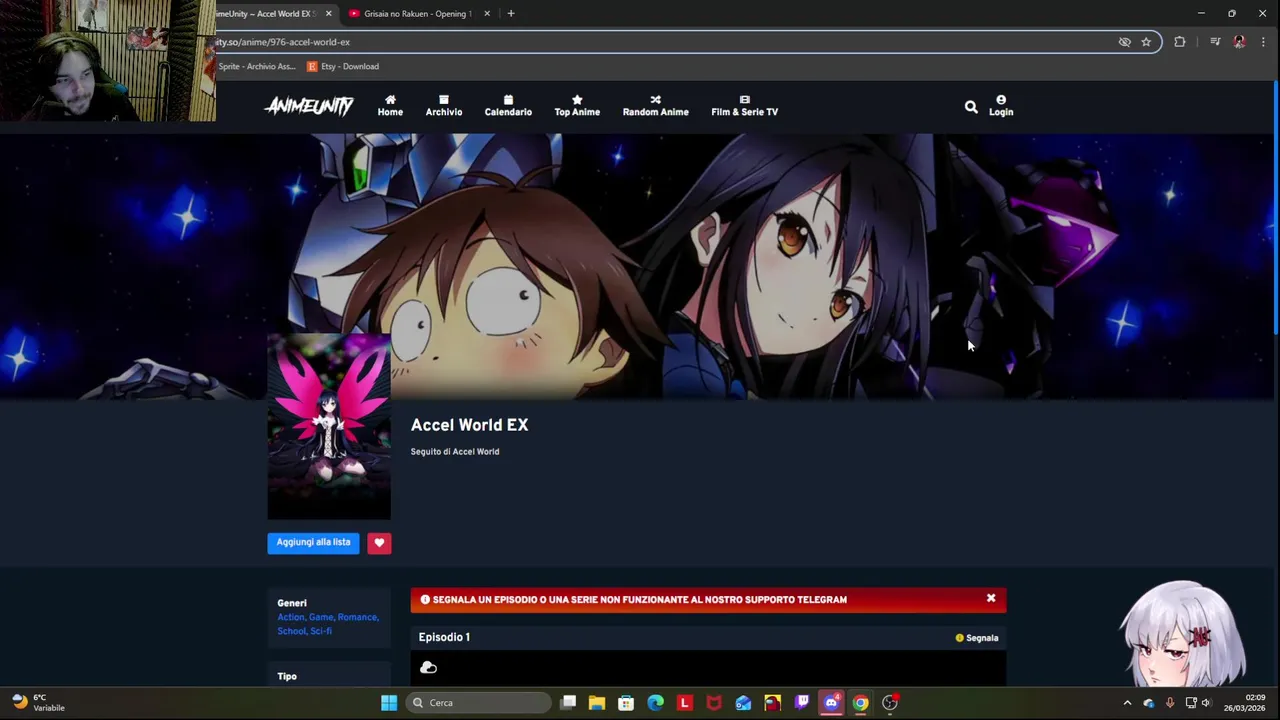1280x720 pixels.
Task: Open Task View on the taskbar
Action: [x=568, y=703]
